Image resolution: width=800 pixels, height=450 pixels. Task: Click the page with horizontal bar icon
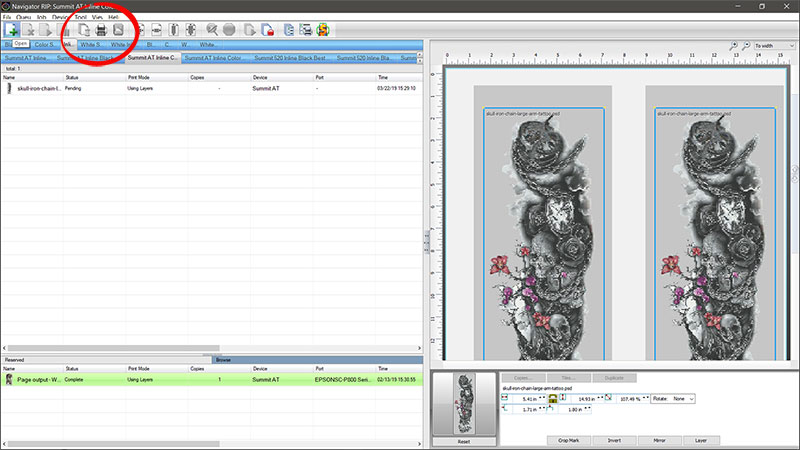157,30
